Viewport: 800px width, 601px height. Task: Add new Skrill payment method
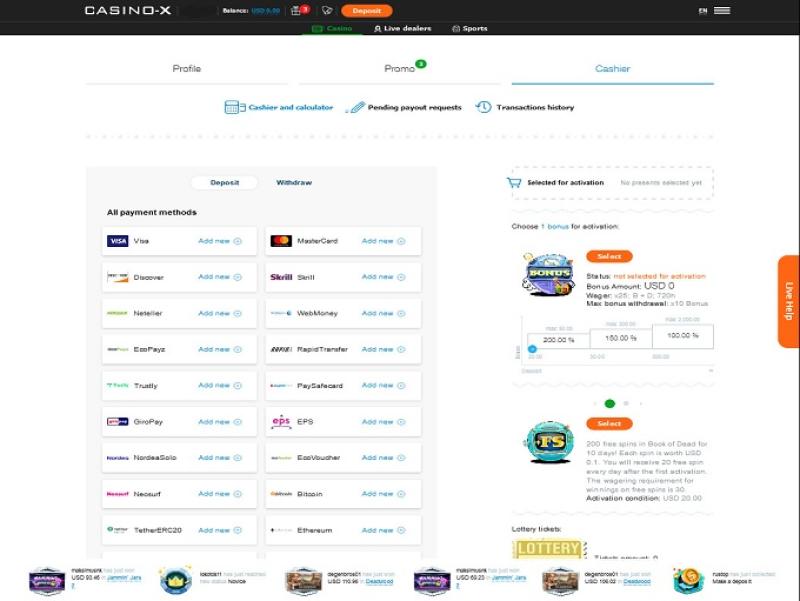(x=383, y=277)
